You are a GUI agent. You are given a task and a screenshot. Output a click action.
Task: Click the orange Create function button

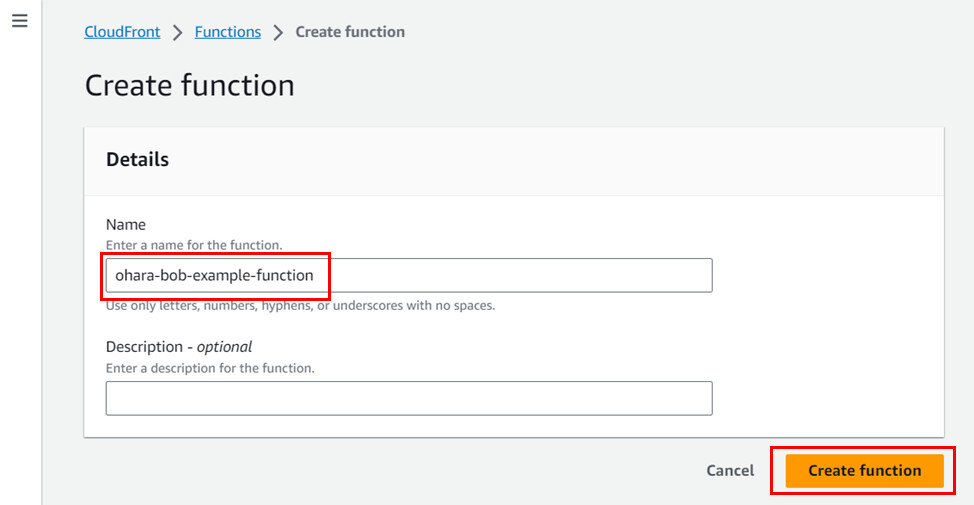tap(864, 470)
